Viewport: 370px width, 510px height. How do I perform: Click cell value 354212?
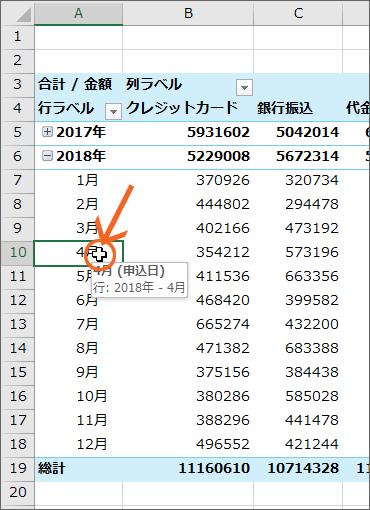[223, 252]
